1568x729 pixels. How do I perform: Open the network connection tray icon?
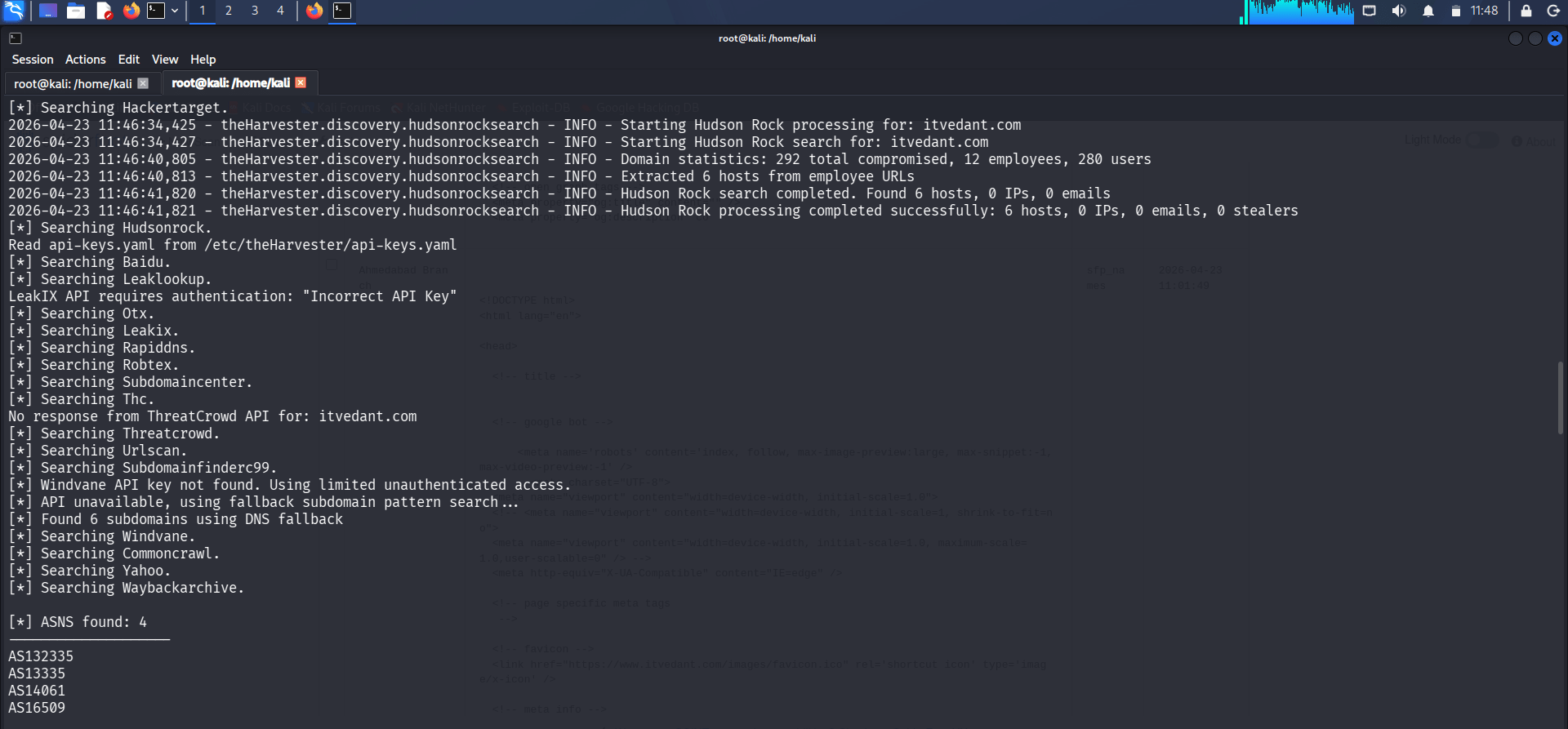coord(1370,11)
